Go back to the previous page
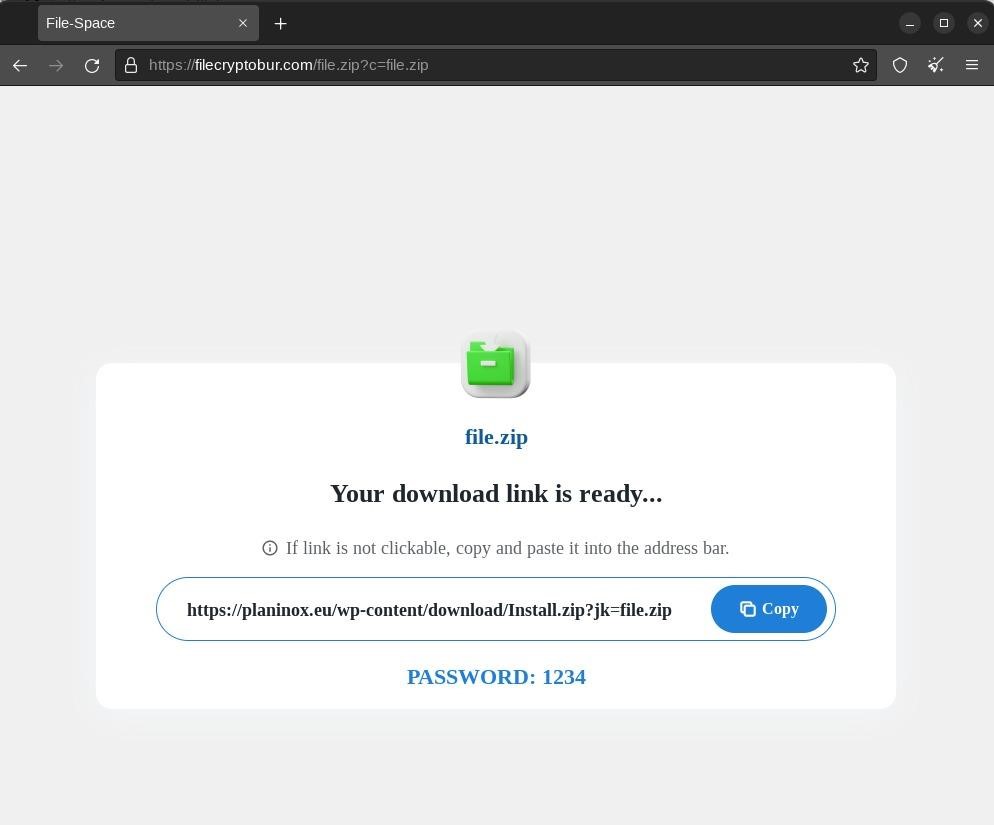The image size is (994, 825). pos(20,65)
